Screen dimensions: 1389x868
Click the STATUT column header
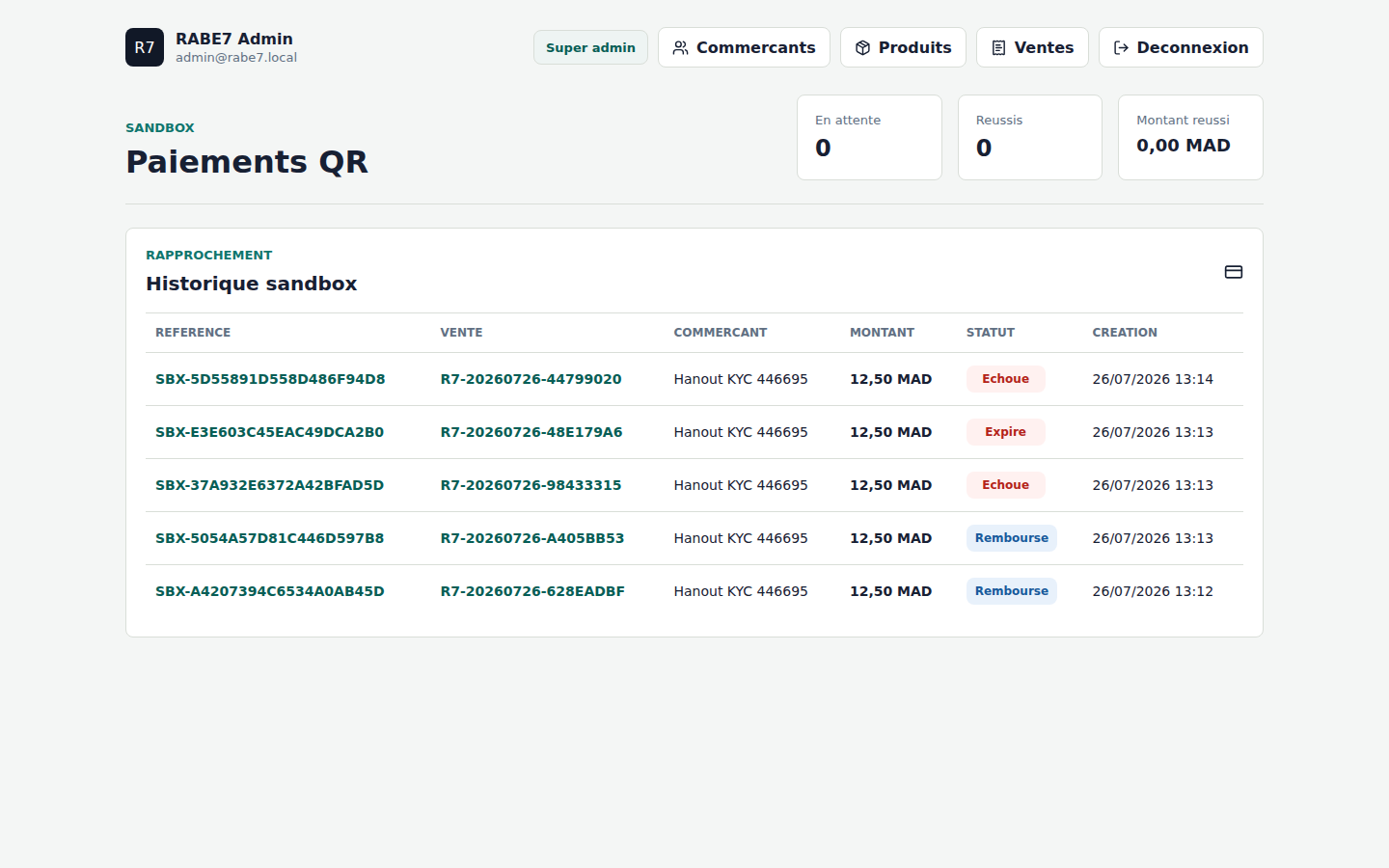(x=991, y=333)
